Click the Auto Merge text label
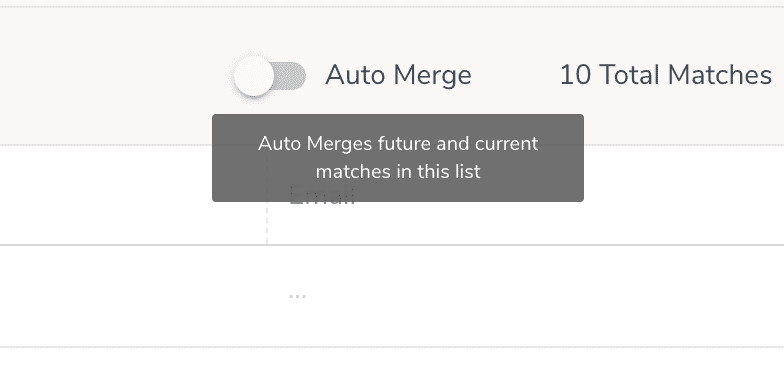The image size is (784, 392). click(398, 76)
